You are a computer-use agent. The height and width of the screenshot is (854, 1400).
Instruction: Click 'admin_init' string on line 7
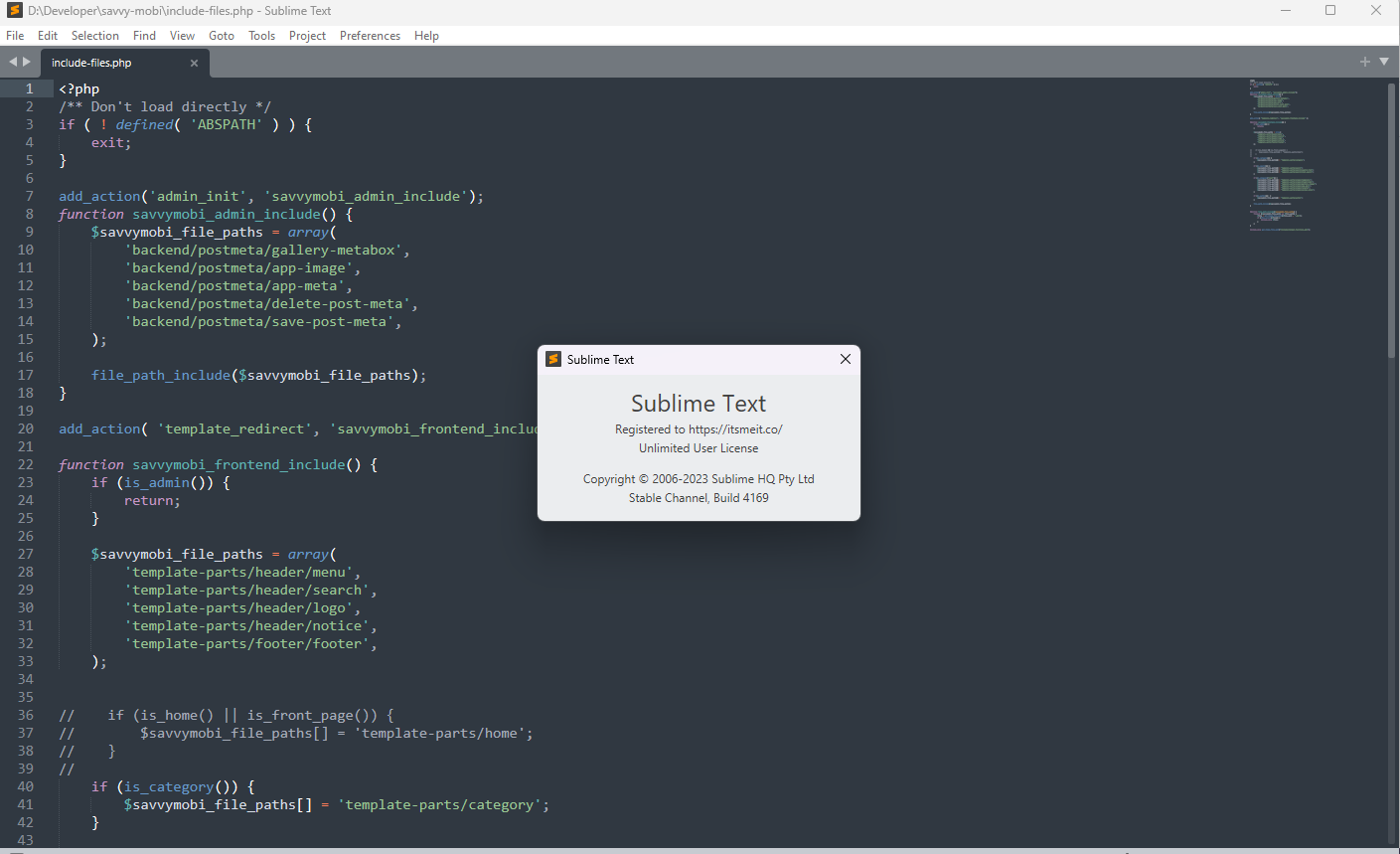(x=198, y=196)
